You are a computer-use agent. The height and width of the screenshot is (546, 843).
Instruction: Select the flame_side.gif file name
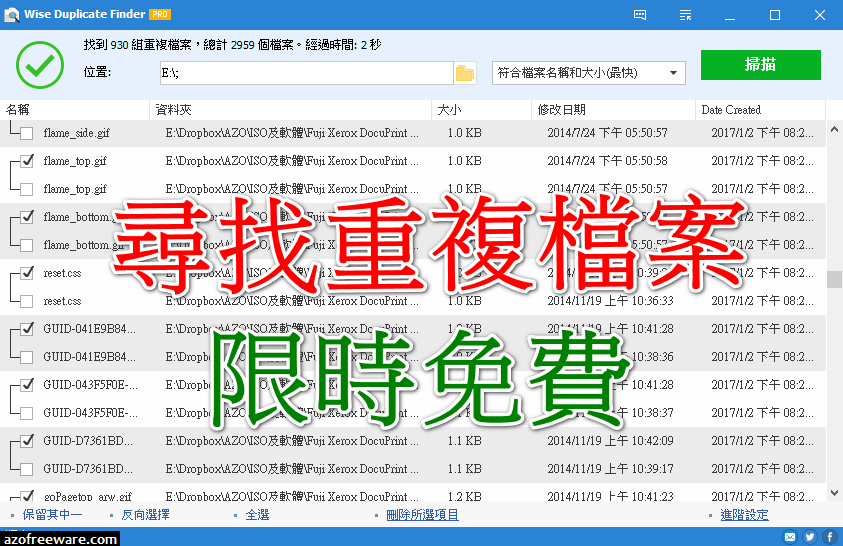point(76,133)
